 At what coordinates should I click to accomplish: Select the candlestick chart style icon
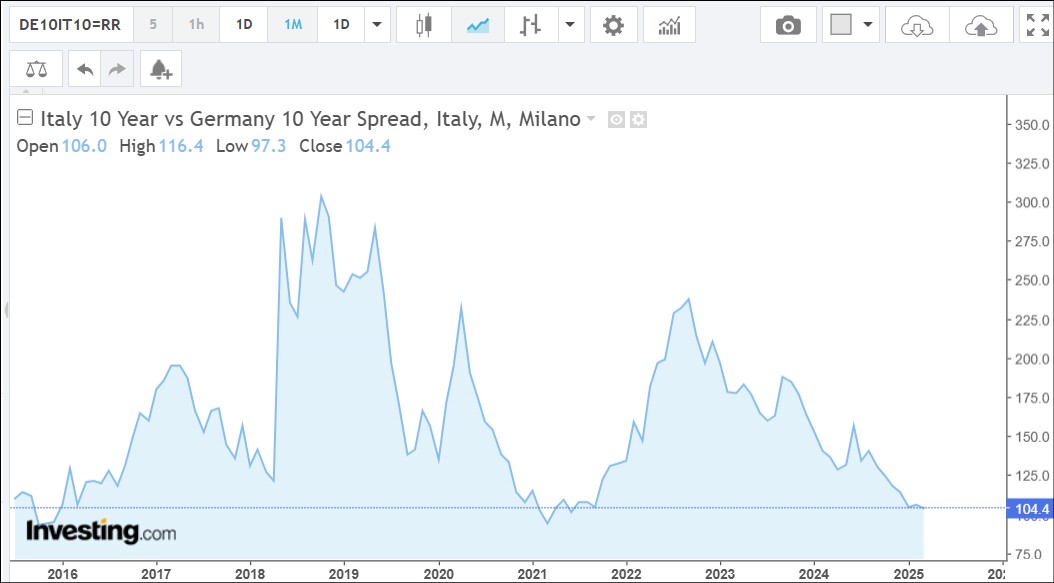[x=424, y=25]
